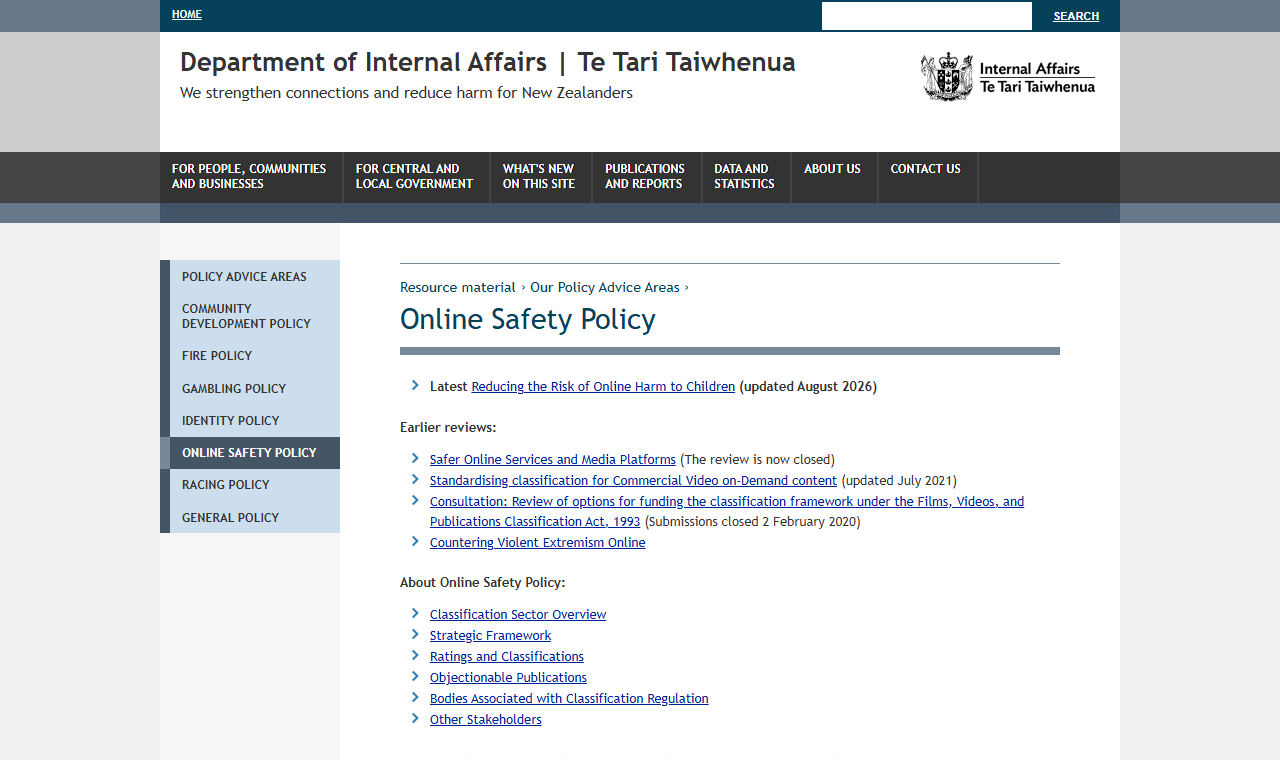
Task: Open Classification Sector Overview link
Action: pos(518,614)
